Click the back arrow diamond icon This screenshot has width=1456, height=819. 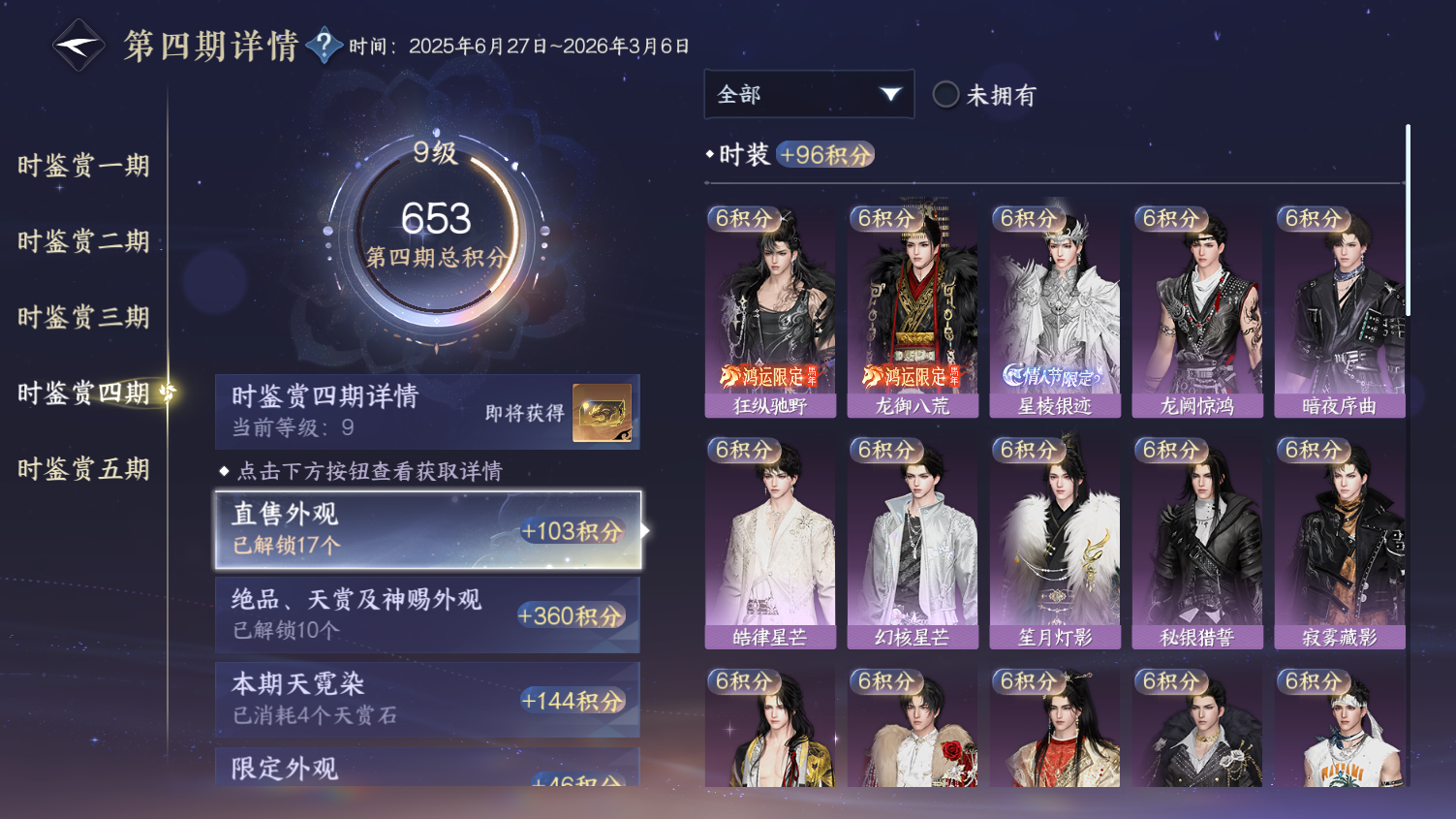[x=77, y=46]
